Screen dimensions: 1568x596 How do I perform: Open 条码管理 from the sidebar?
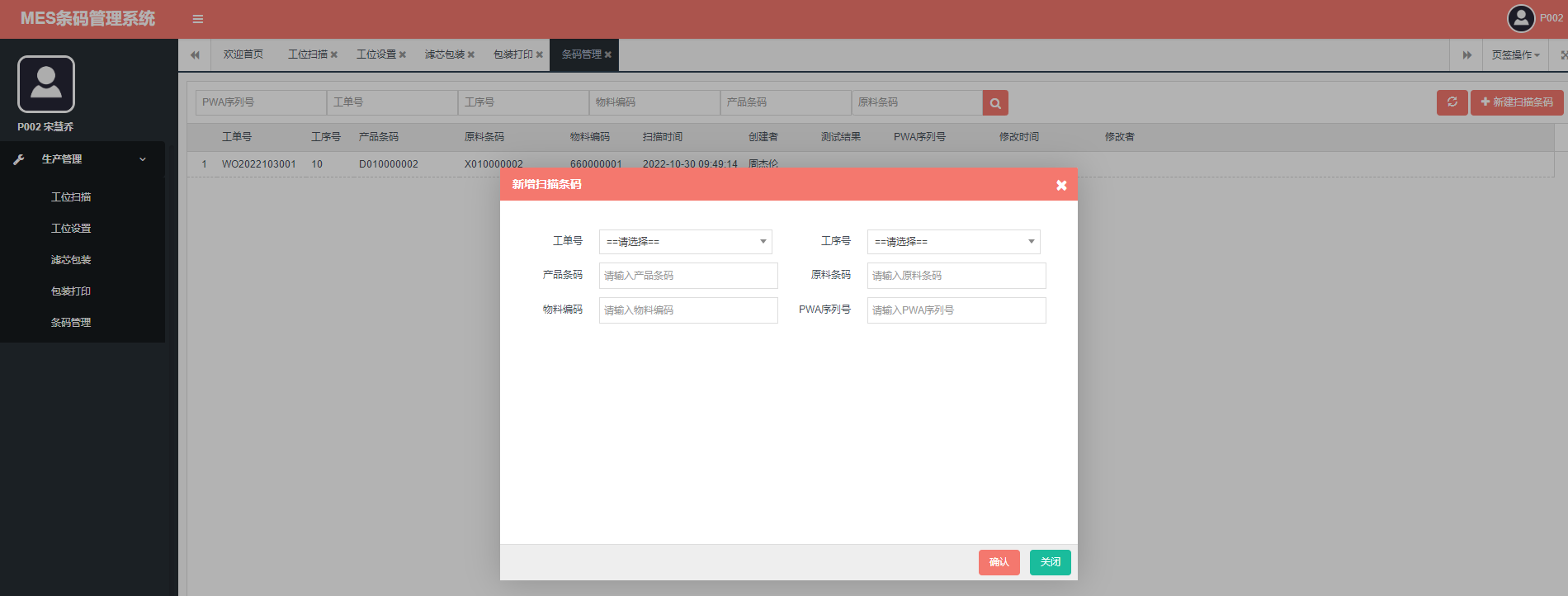coord(71,323)
